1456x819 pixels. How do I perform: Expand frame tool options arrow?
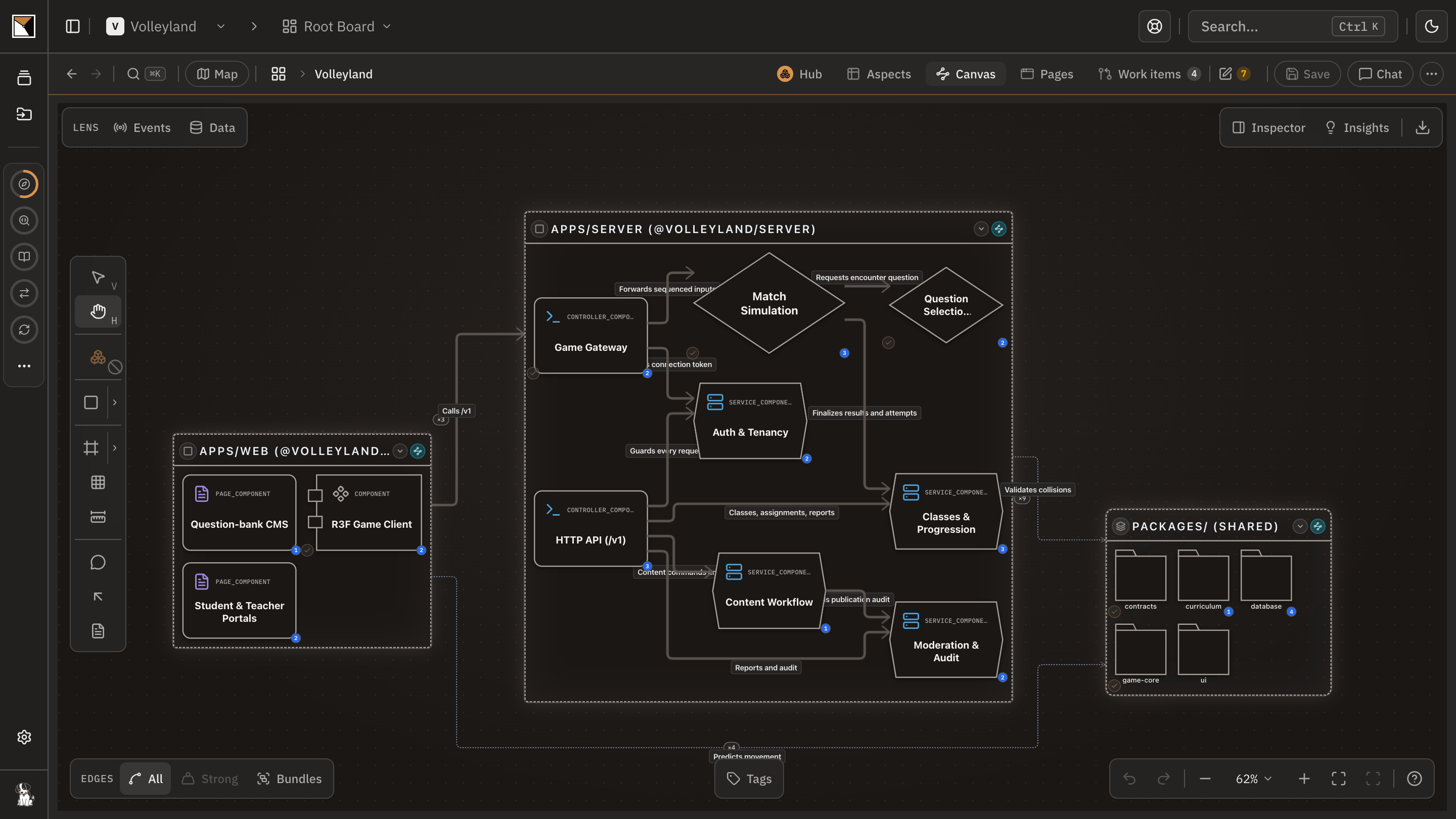(x=115, y=448)
